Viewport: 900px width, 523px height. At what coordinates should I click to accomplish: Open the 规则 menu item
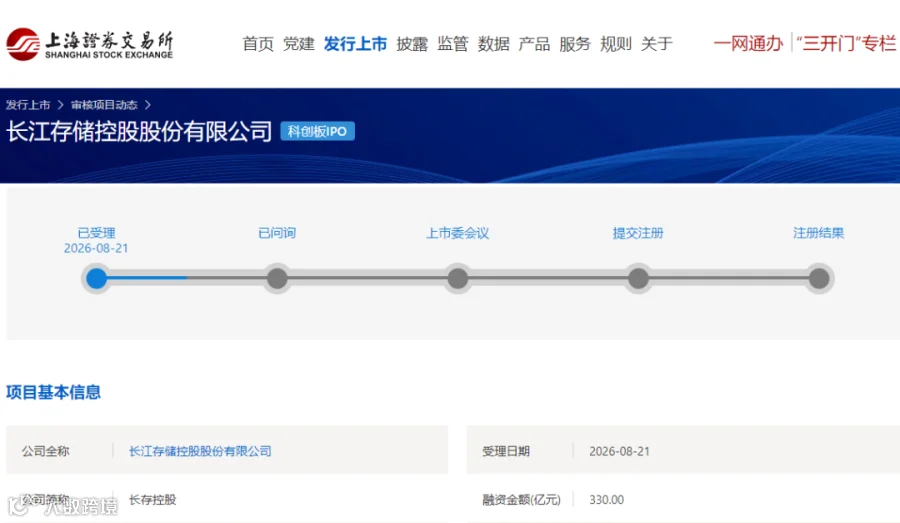click(x=616, y=44)
